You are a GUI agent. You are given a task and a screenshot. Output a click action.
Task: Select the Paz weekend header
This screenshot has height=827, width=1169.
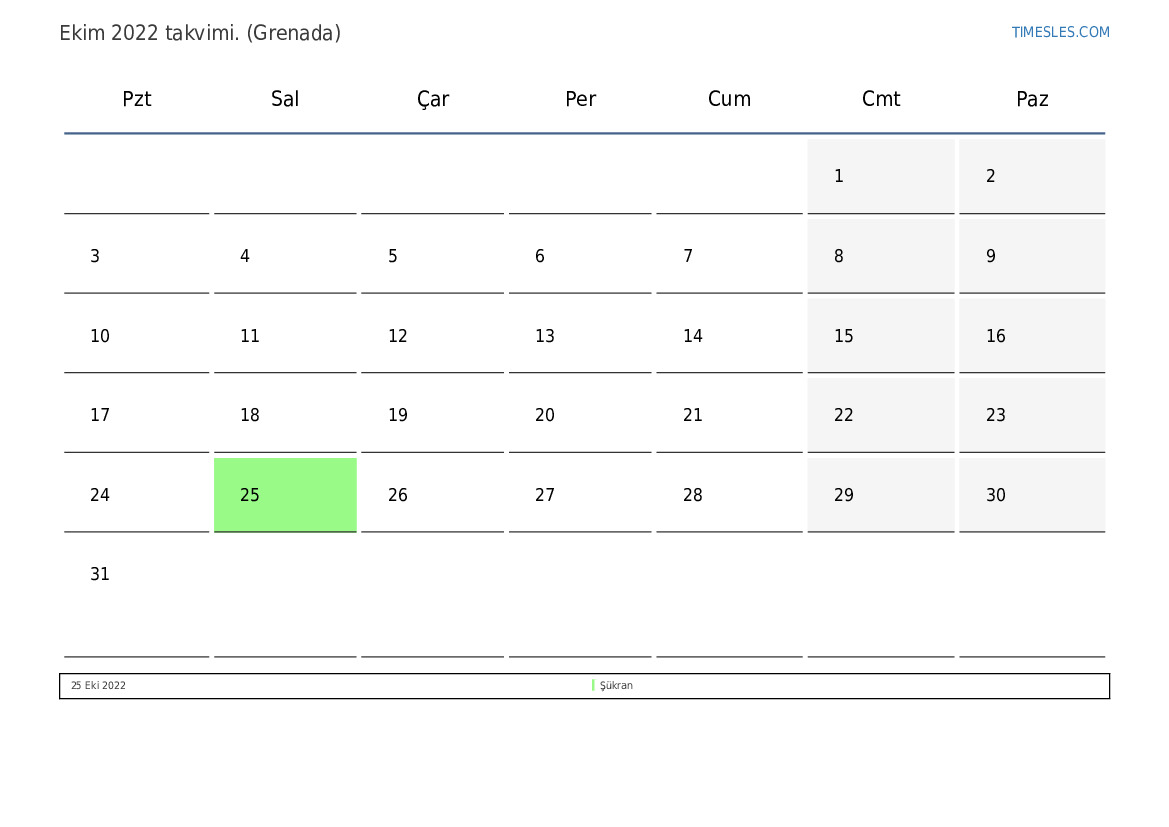pos(1032,99)
